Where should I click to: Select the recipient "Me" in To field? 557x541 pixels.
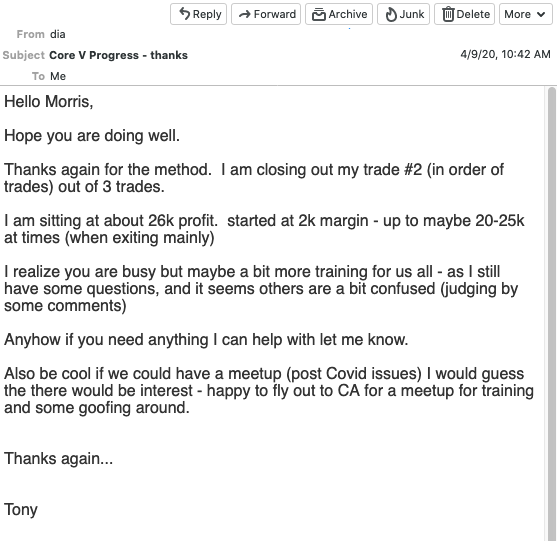click(58, 76)
